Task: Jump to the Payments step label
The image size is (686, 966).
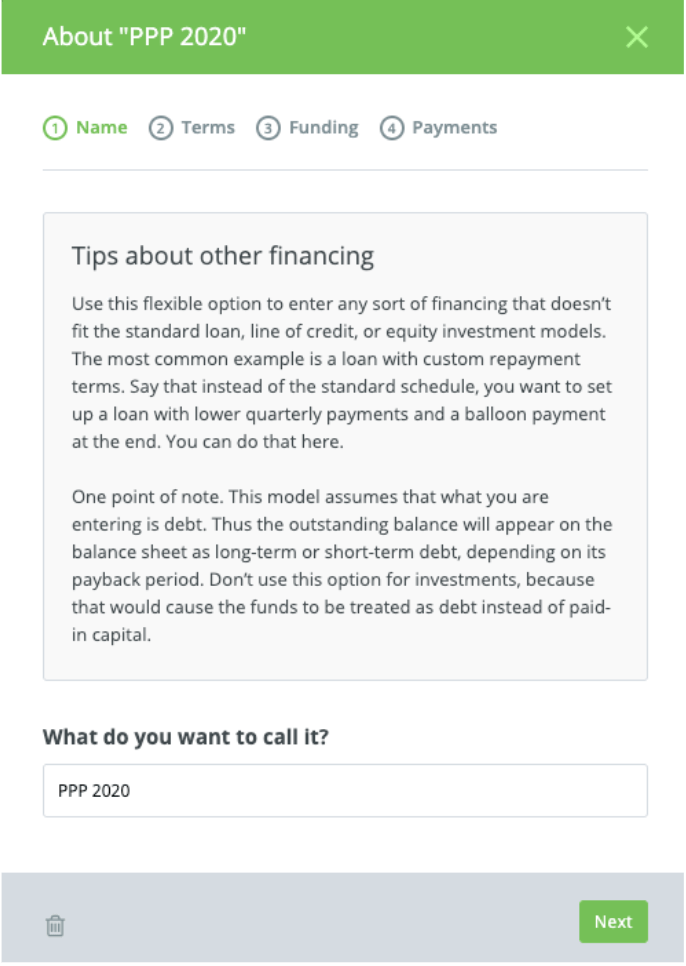Action: click(x=454, y=128)
